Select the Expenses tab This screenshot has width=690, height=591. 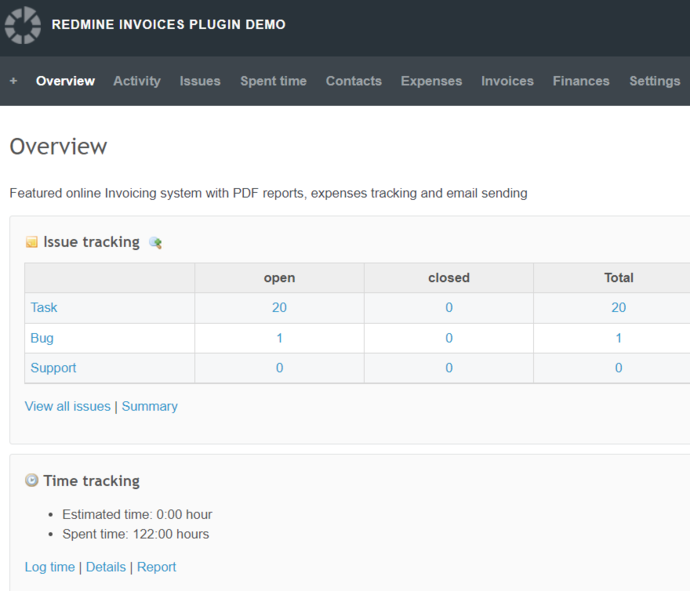click(431, 81)
